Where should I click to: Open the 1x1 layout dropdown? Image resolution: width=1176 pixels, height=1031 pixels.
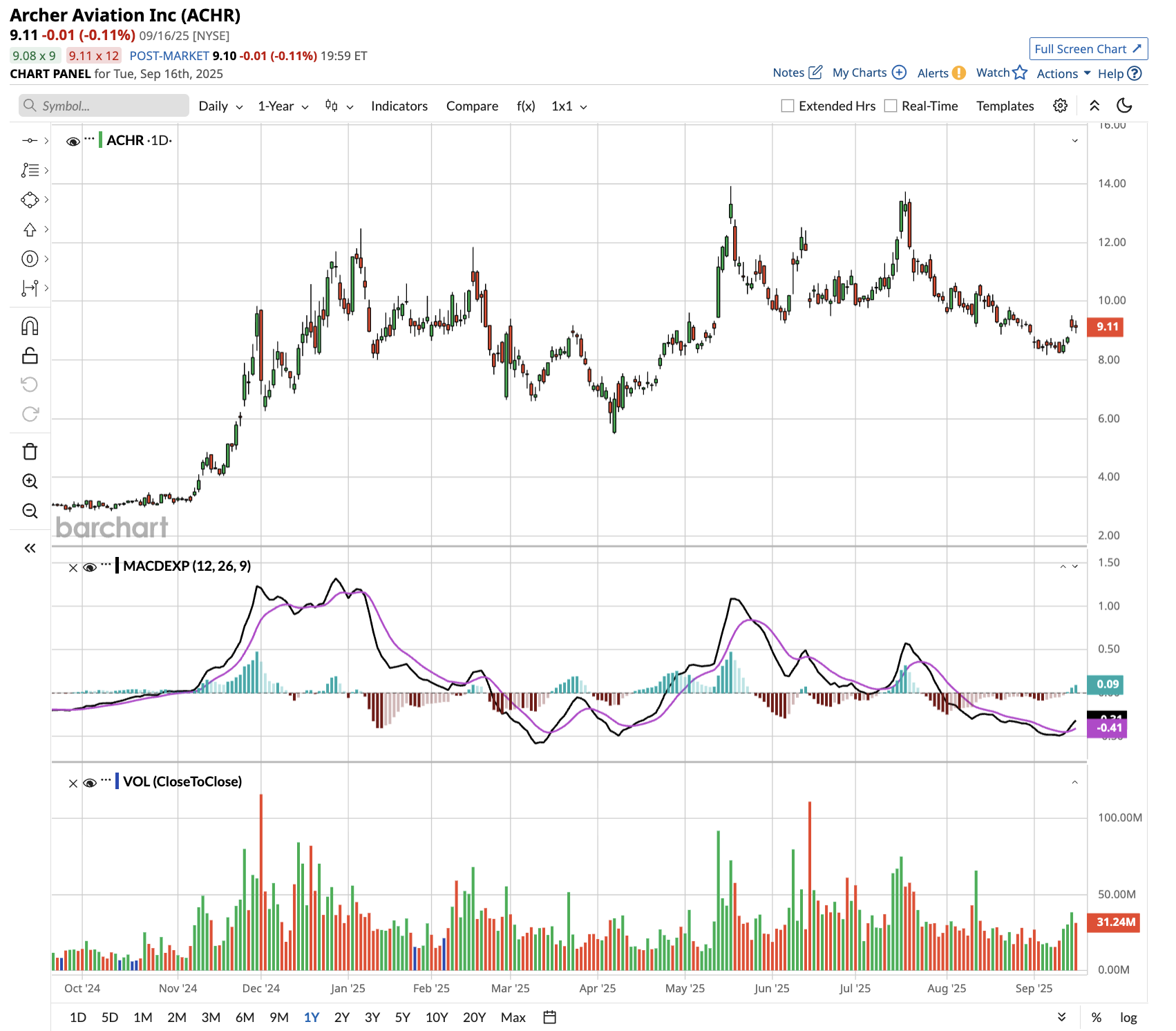click(569, 106)
